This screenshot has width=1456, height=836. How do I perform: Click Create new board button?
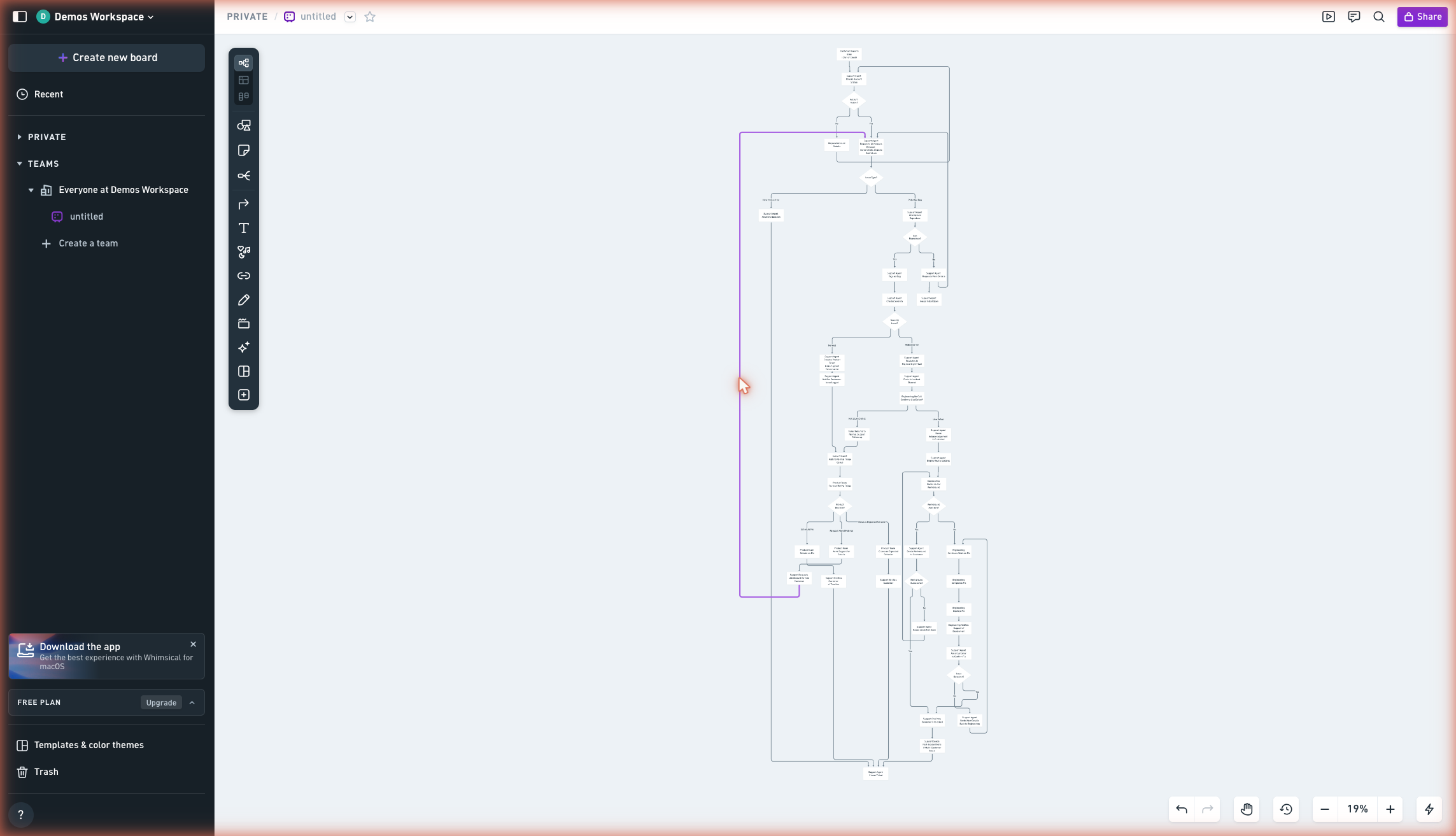click(106, 57)
